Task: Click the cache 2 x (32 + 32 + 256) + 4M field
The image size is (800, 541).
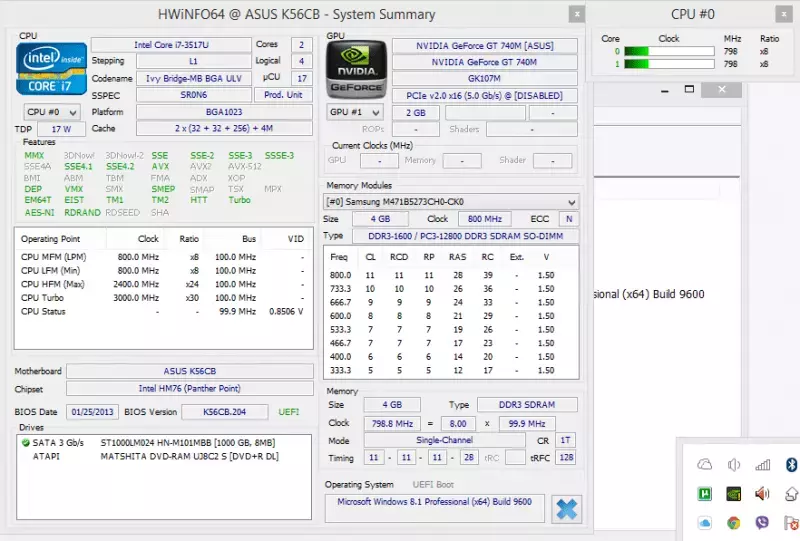Action: point(224,129)
